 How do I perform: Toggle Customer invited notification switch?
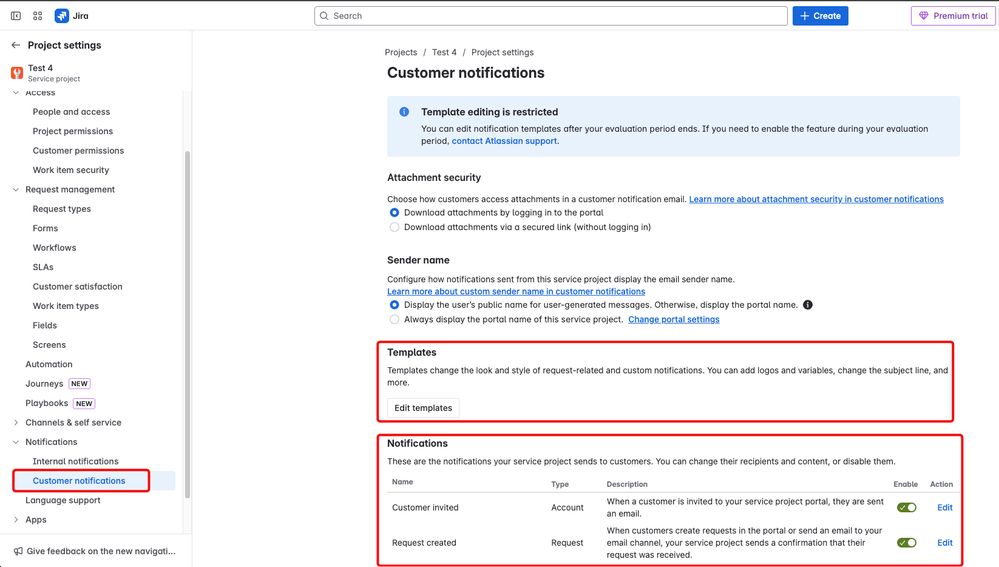[x=906, y=508]
